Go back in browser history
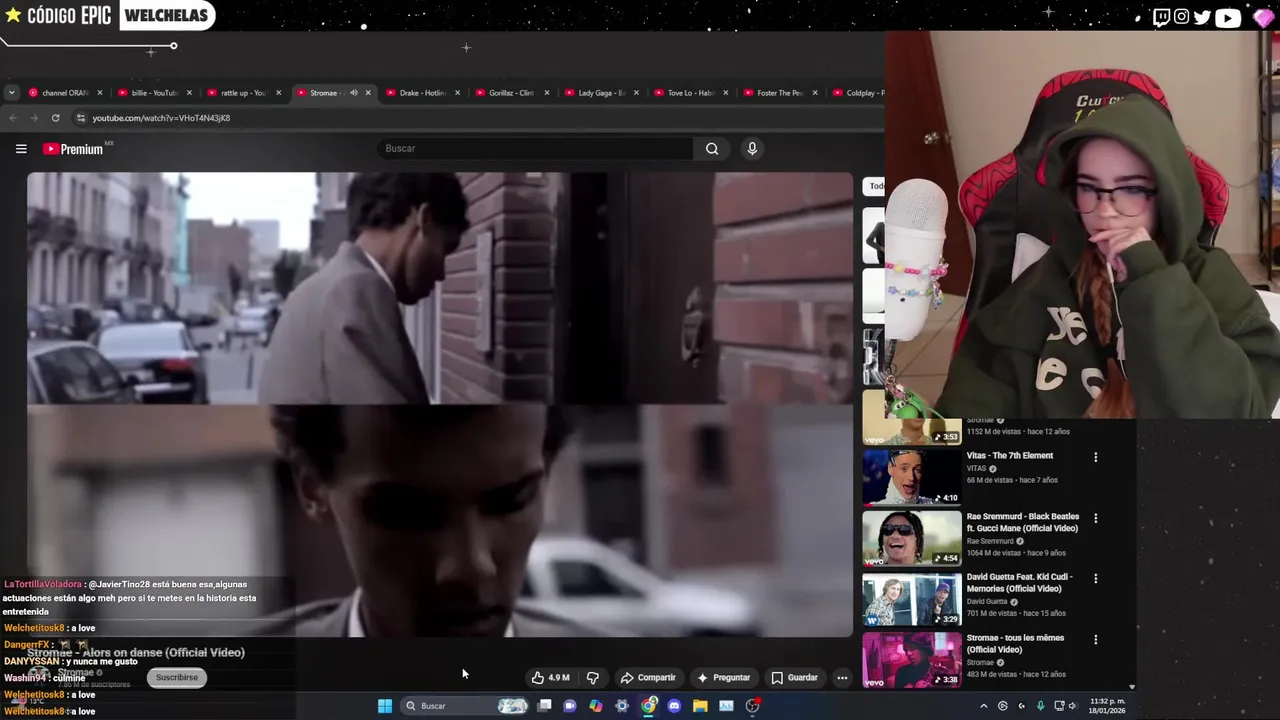This screenshot has height=720, width=1280. pos(13,118)
